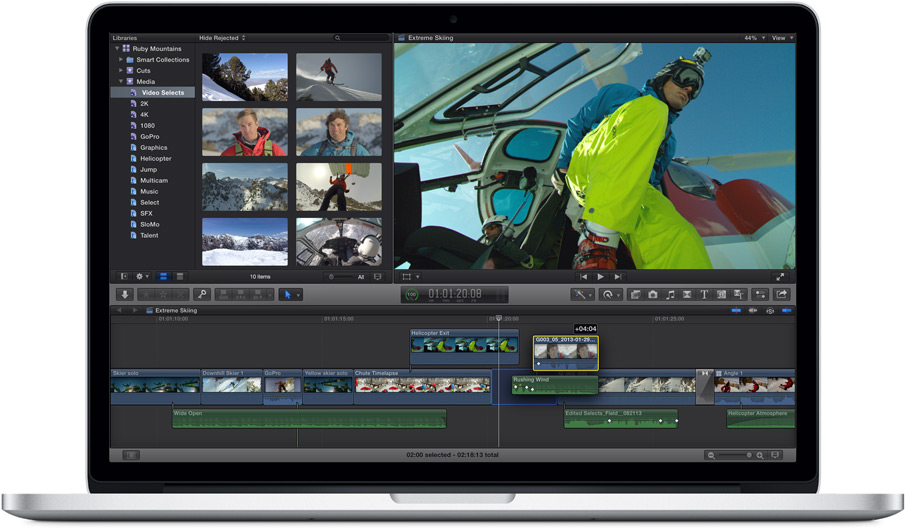Toggle solo for selected clips
905x530 pixels.
(x=770, y=311)
